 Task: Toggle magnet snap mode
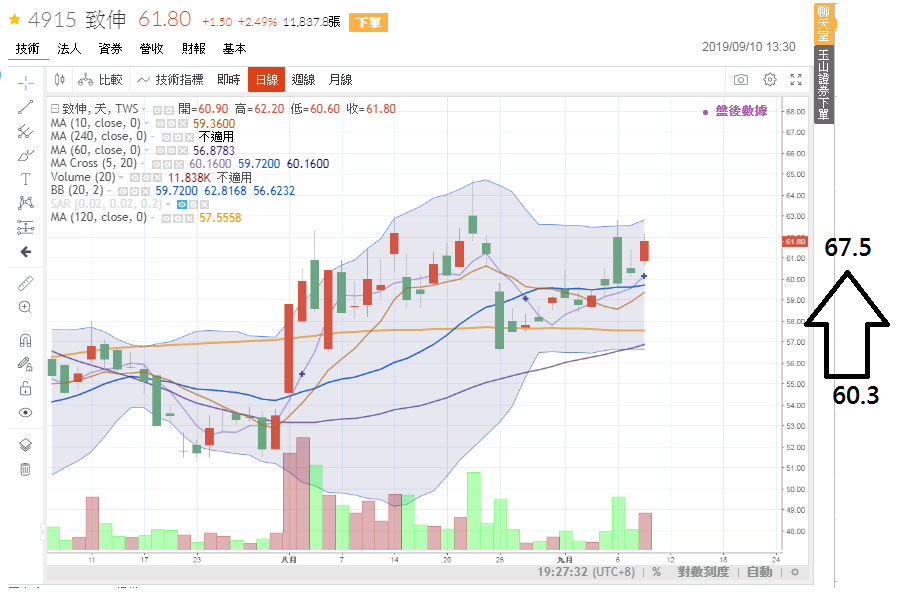coord(26,340)
